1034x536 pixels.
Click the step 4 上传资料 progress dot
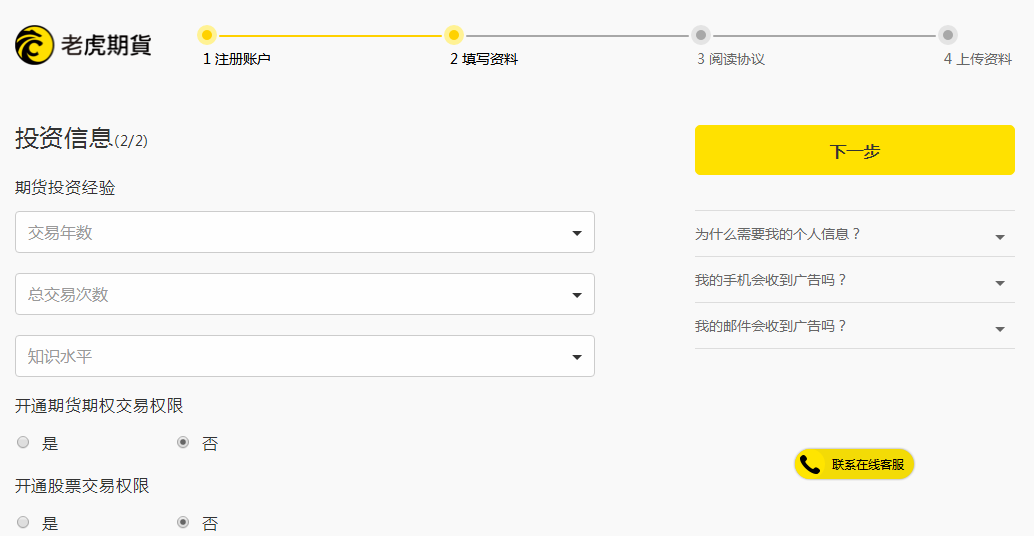pos(948,35)
